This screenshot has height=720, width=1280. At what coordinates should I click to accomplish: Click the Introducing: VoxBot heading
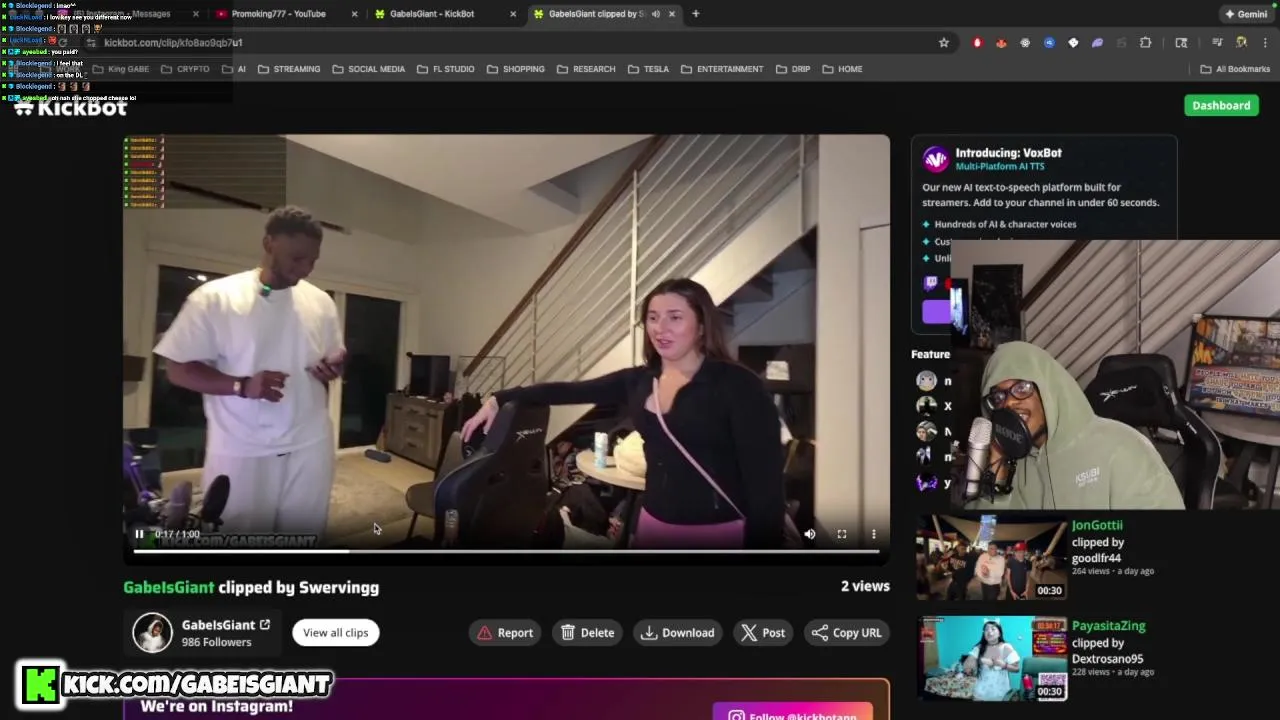pos(1008,153)
